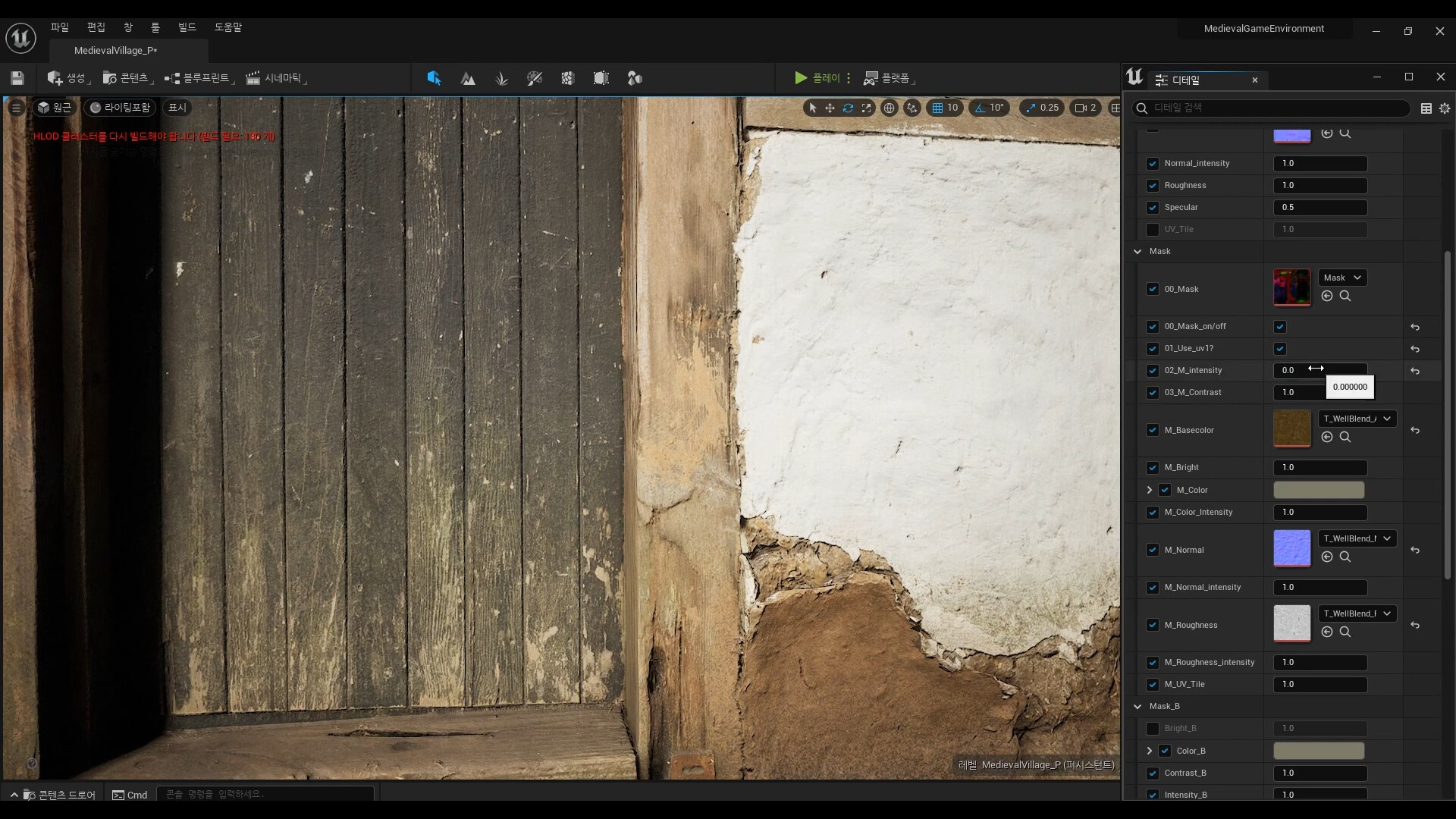The width and height of the screenshot is (1456, 819).
Task: Click the Color_B color swatch
Action: pyautogui.click(x=1318, y=751)
